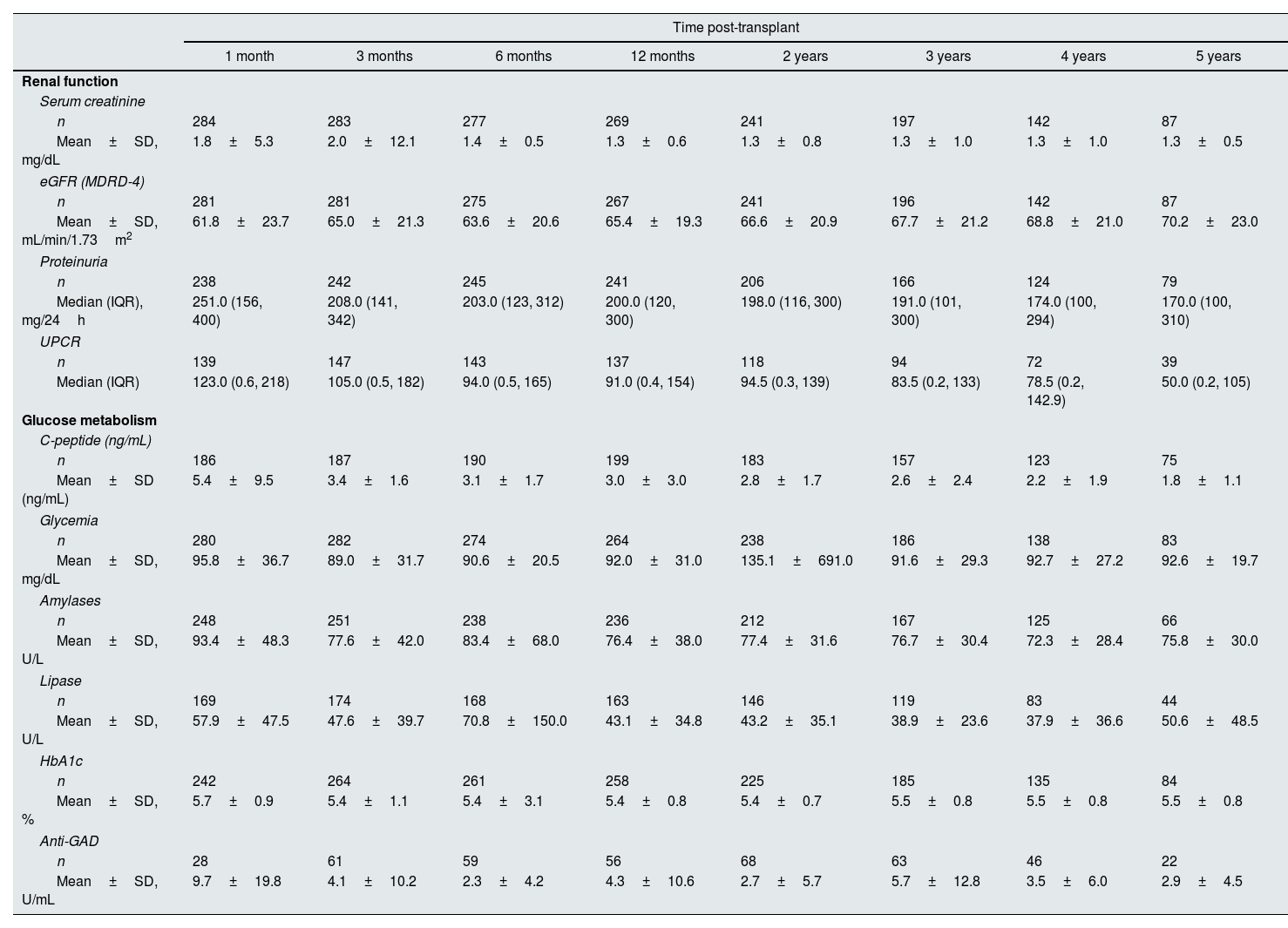Click the "Proteinuria" row label

[x=73, y=261]
